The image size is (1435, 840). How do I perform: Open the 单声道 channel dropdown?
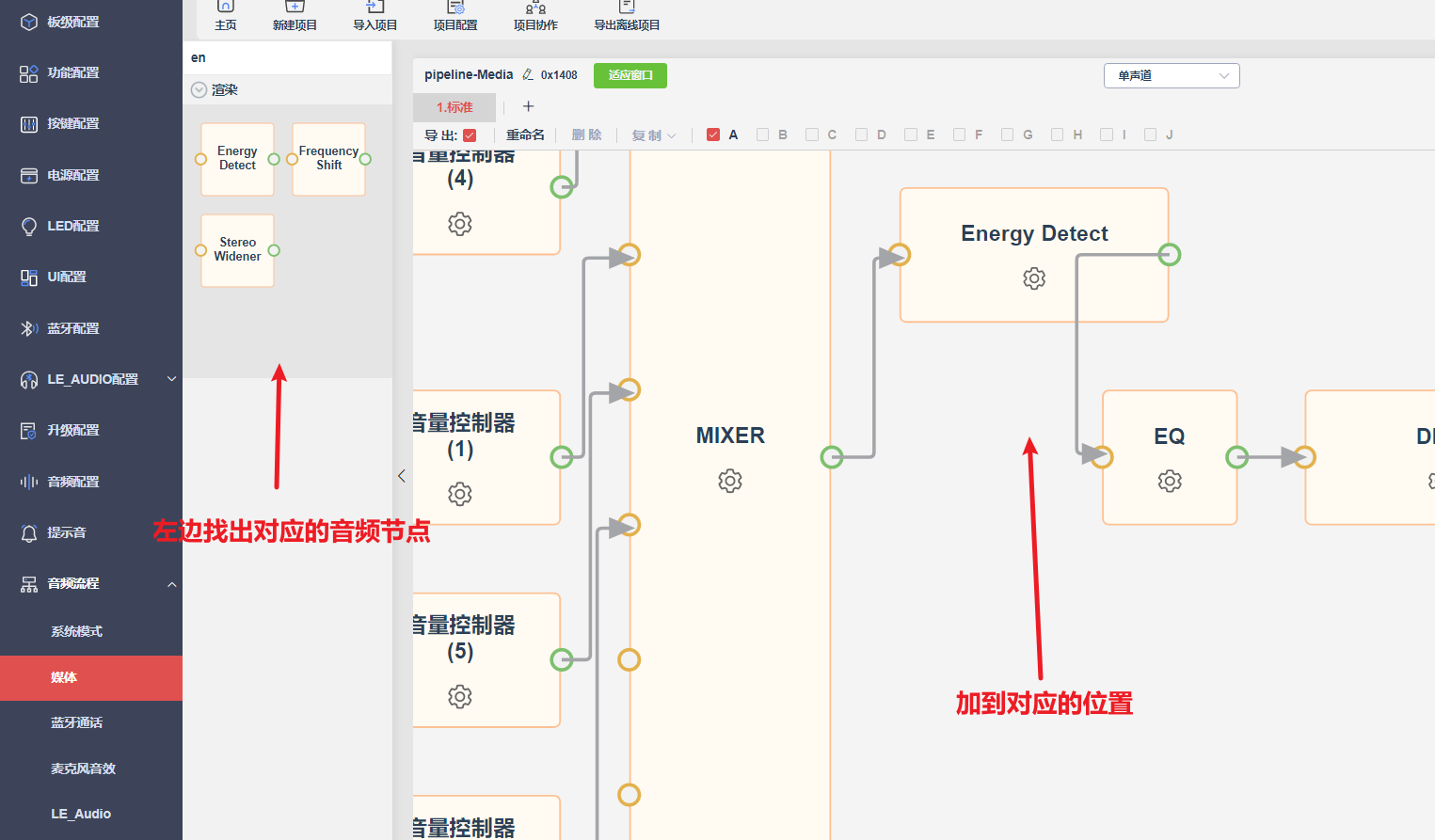pos(1172,75)
